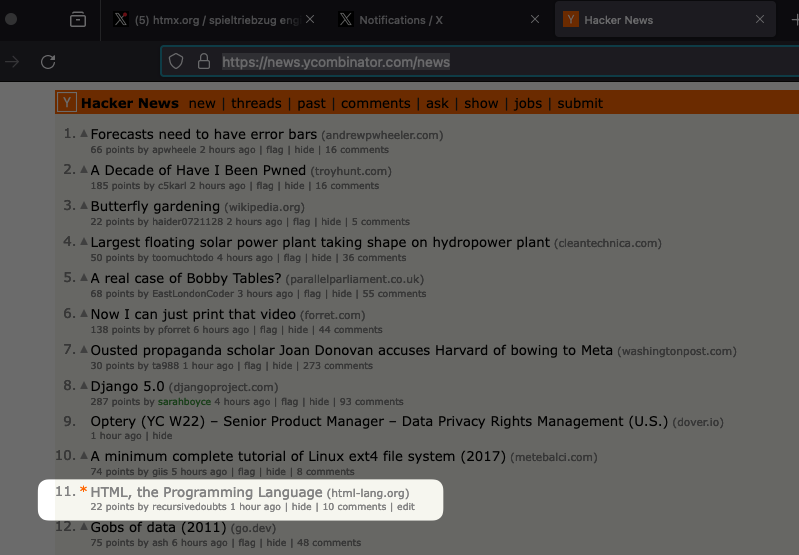The height and width of the screenshot is (555, 799).
Task: Click the forward navigation arrow
Action: pyautogui.click(x=12, y=62)
